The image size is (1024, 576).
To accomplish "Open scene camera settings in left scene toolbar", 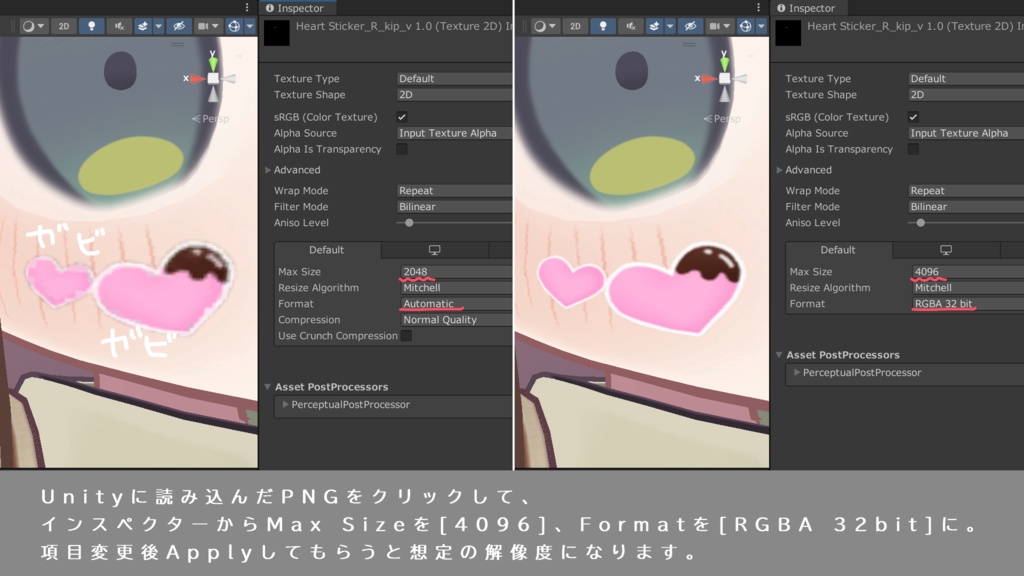I will click(x=208, y=26).
